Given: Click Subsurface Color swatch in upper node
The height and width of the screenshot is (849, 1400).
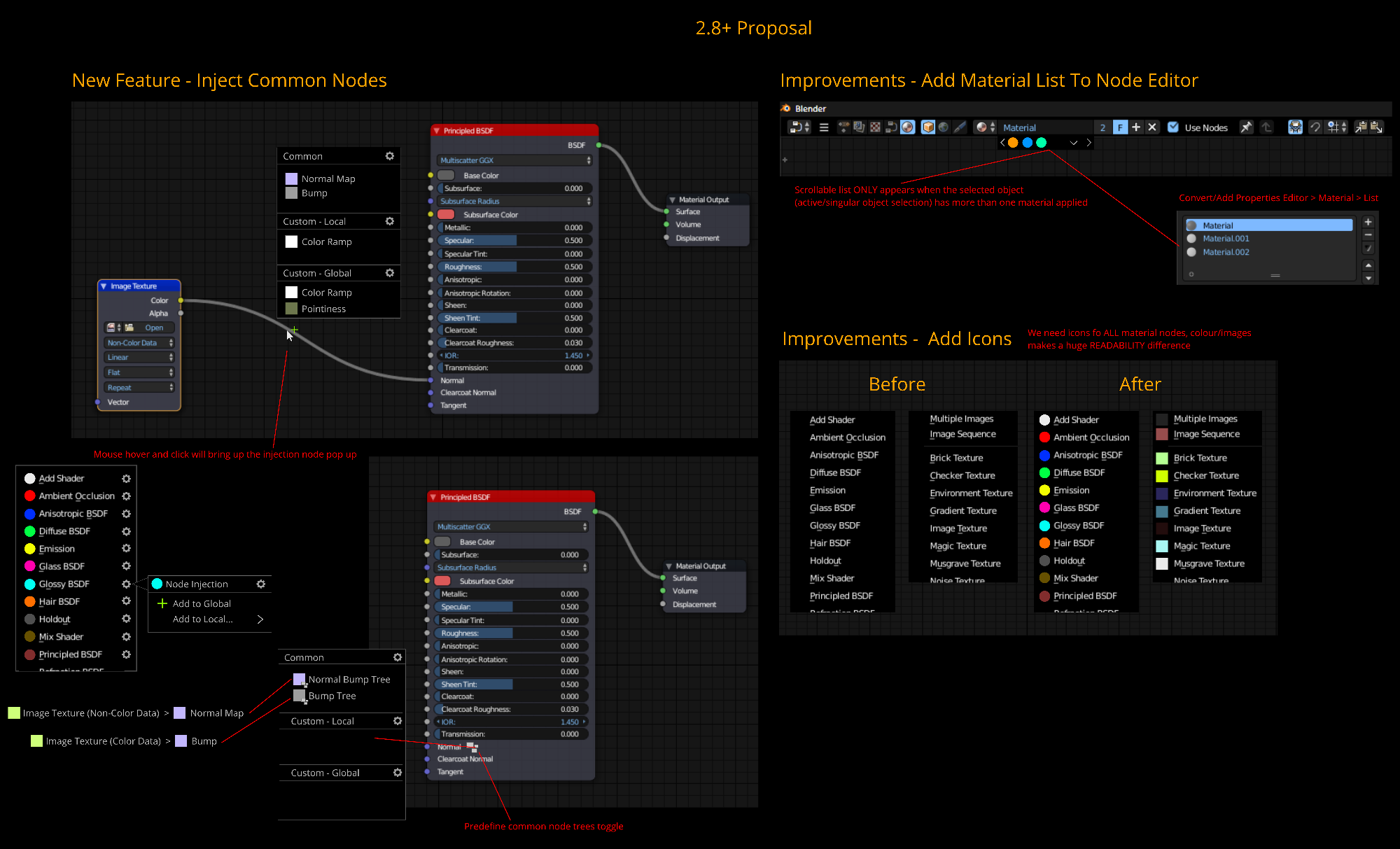Looking at the screenshot, I should pos(446,215).
